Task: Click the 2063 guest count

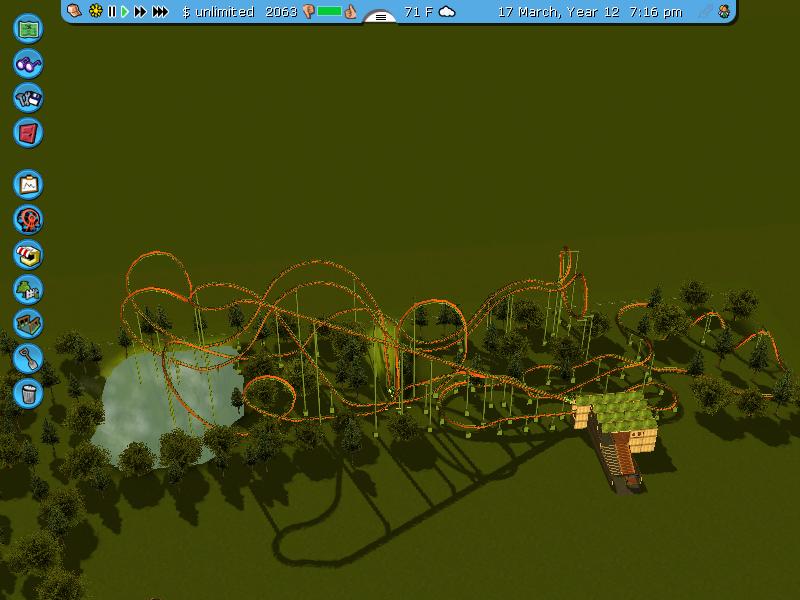Action: [281, 12]
